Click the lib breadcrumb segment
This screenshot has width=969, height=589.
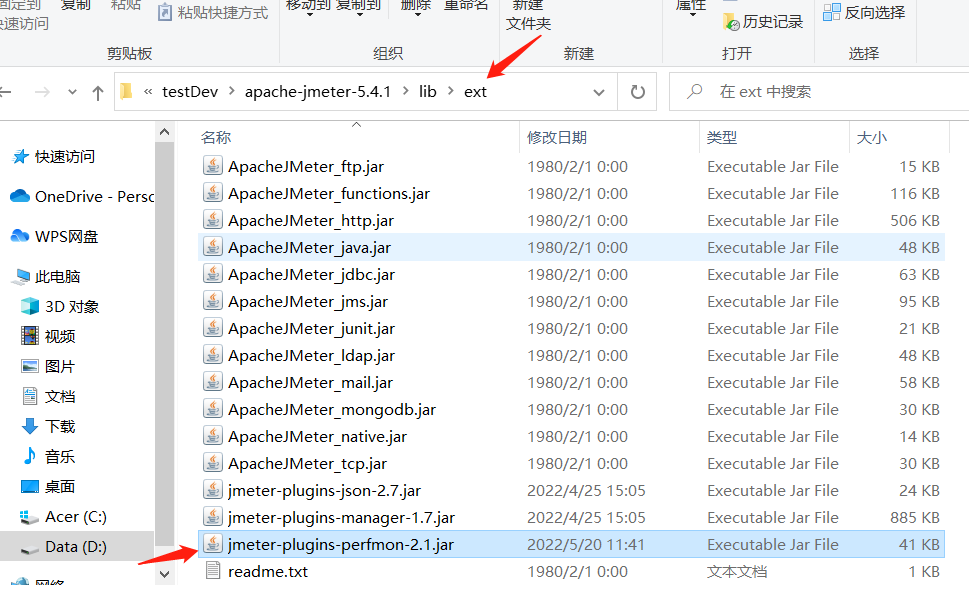[x=428, y=91]
